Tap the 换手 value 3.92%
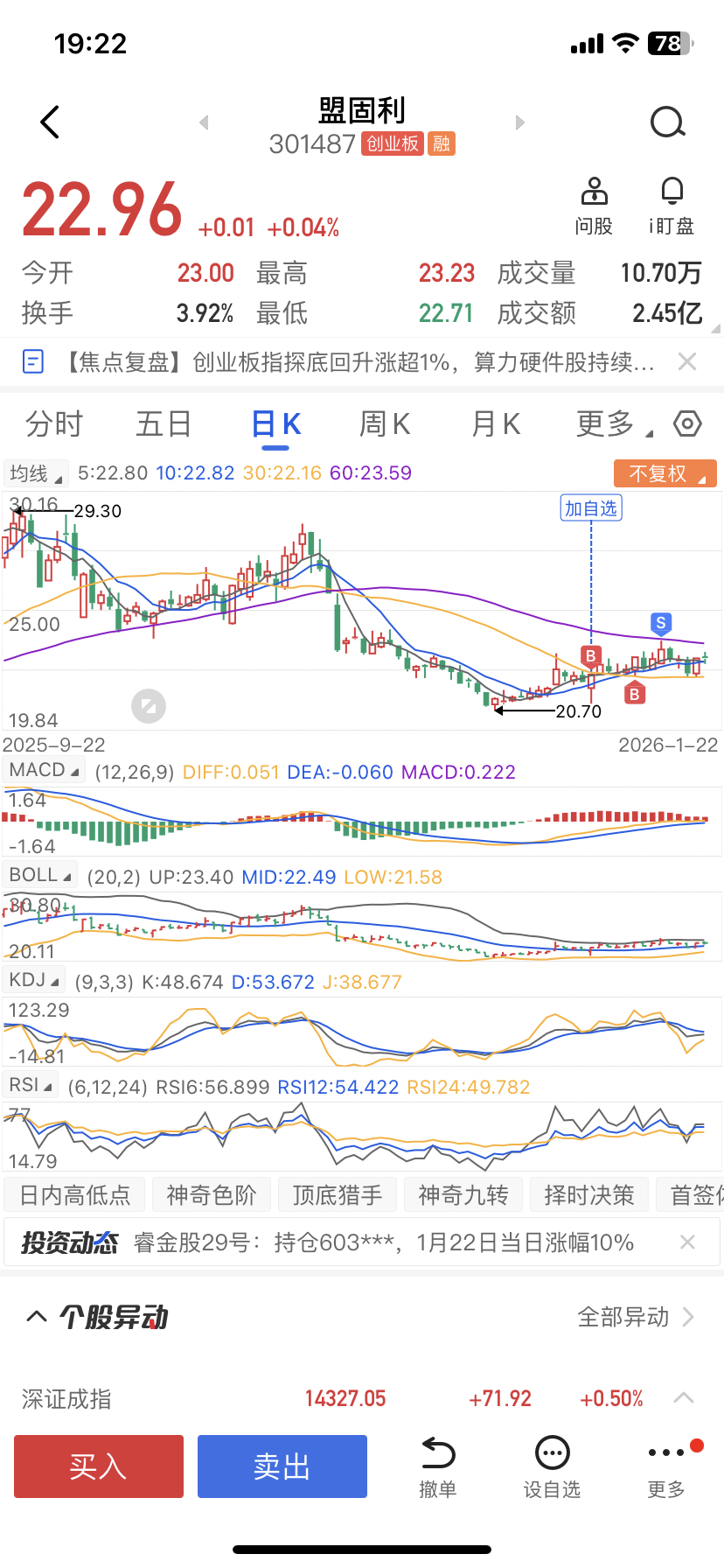The image size is (724, 1568). pyautogui.click(x=205, y=313)
